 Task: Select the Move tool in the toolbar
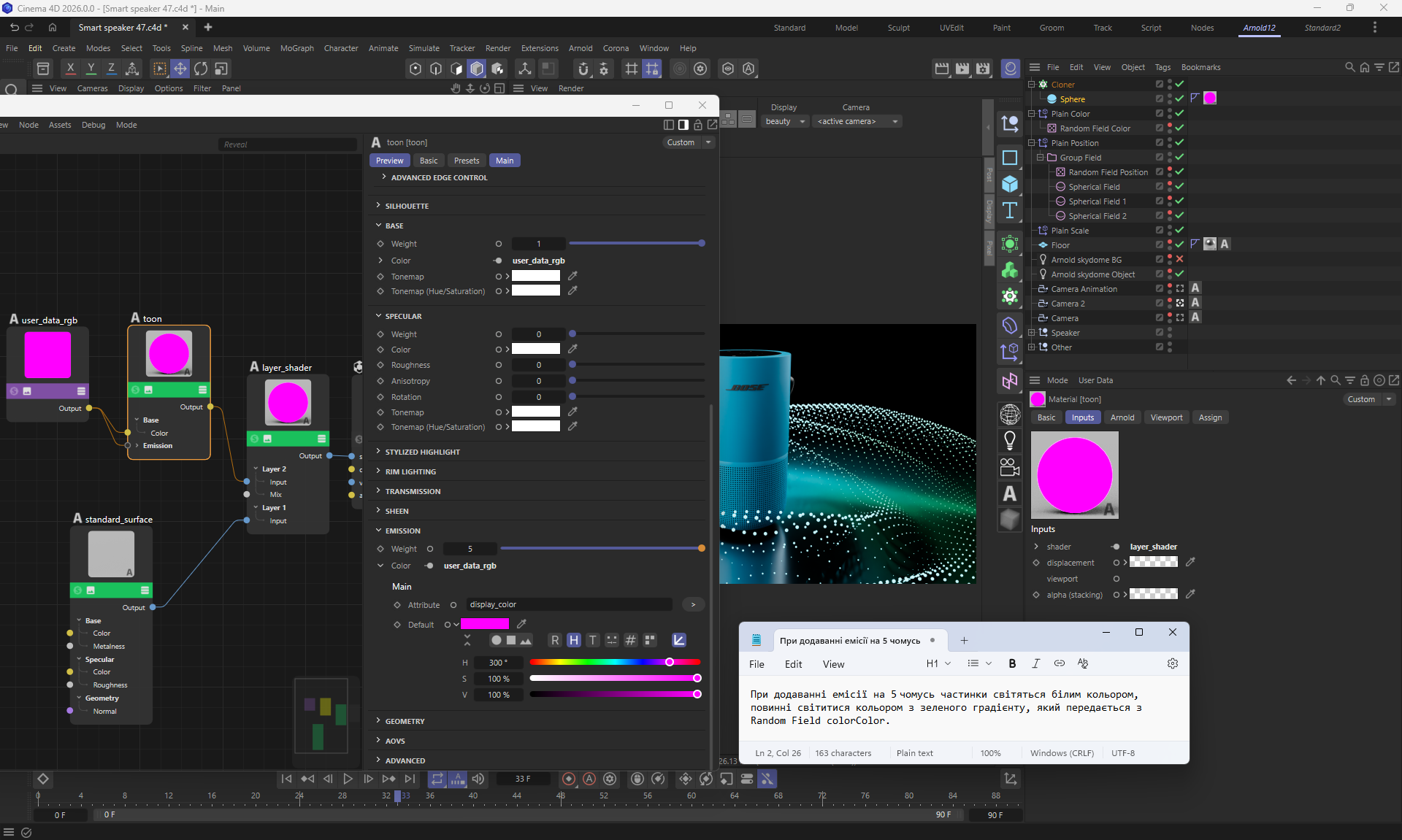[x=180, y=69]
